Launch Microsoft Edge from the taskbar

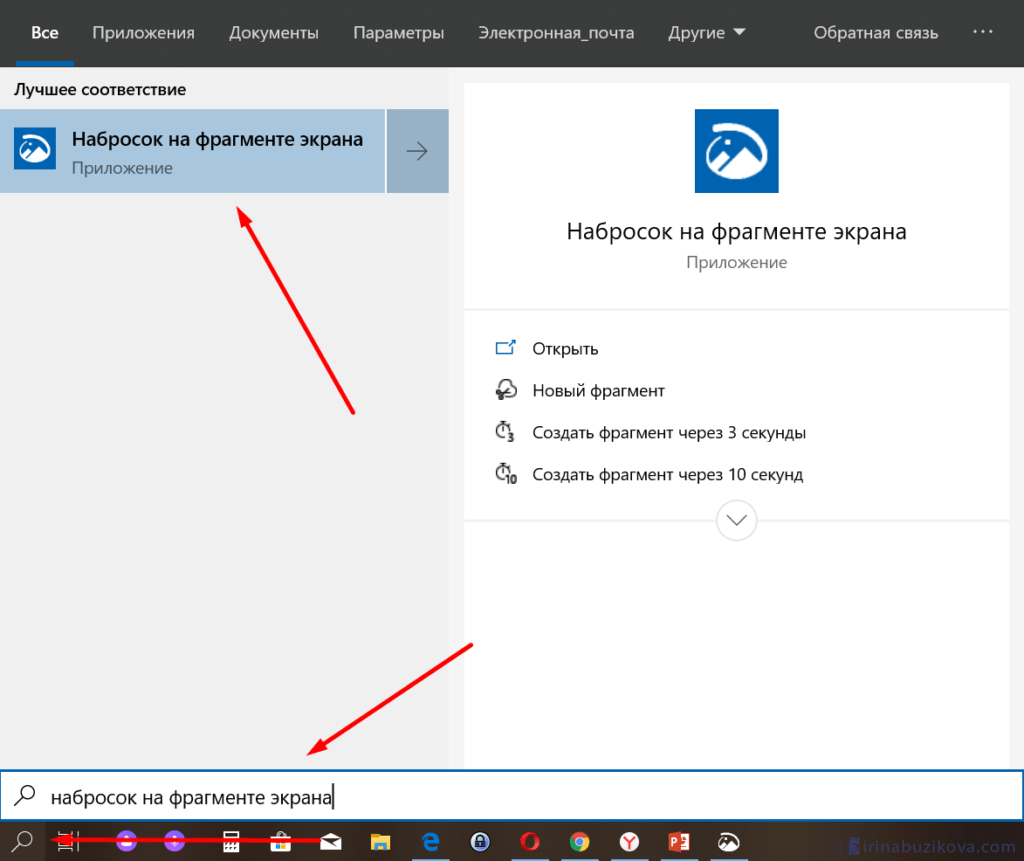coord(431,842)
